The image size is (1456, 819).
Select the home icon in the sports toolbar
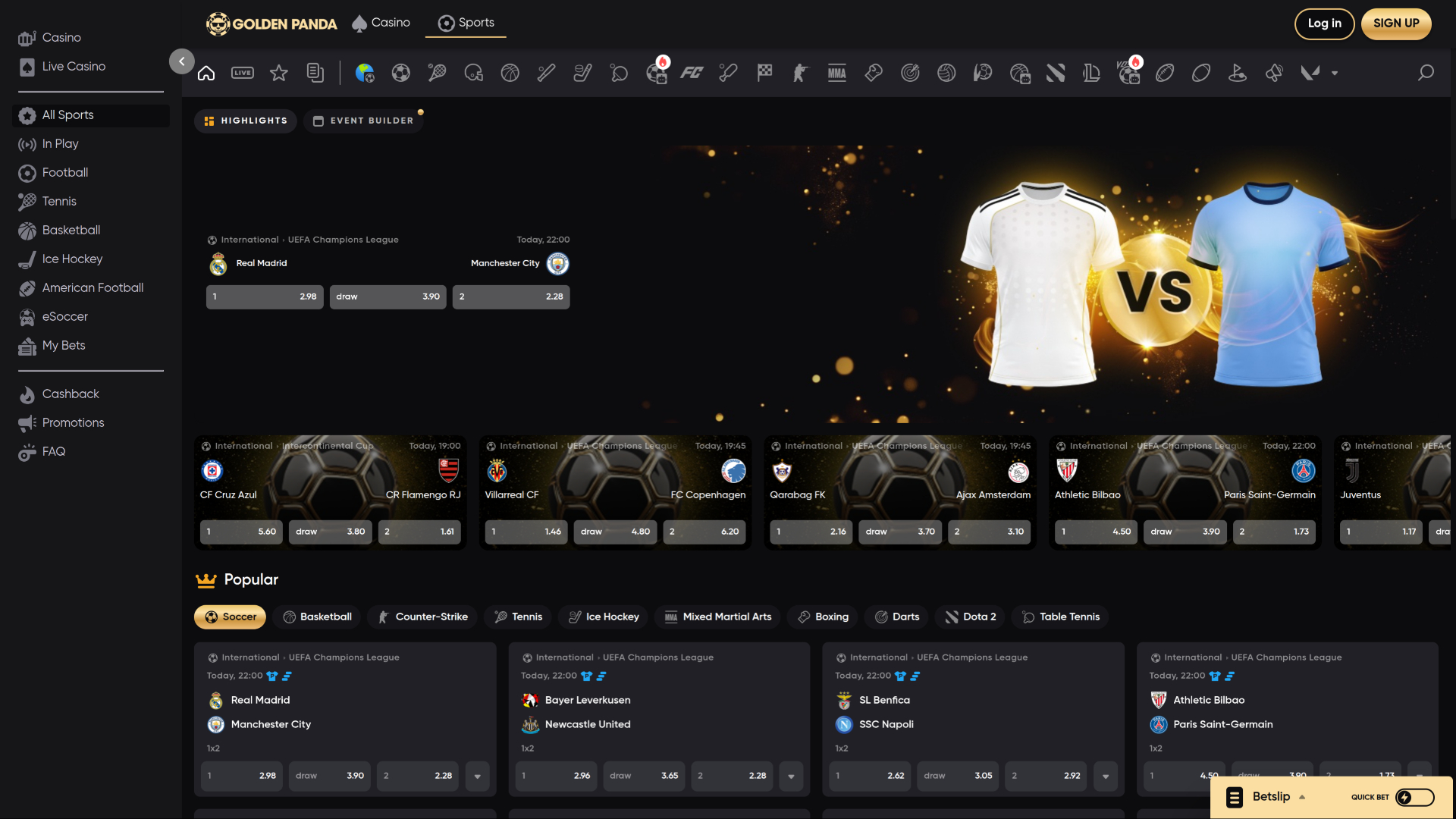(206, 72)
